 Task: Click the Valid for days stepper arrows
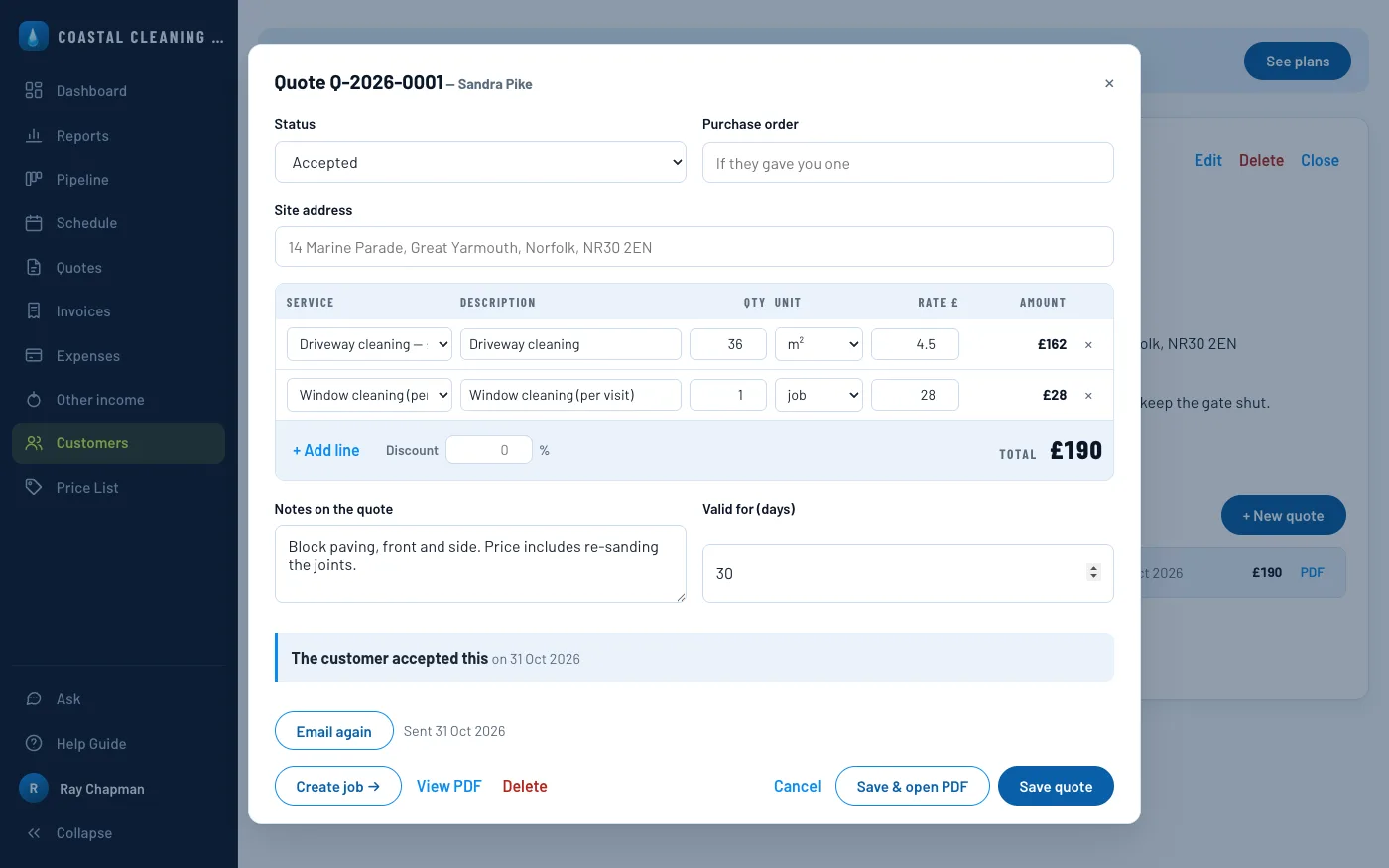tap(1093, 572)
